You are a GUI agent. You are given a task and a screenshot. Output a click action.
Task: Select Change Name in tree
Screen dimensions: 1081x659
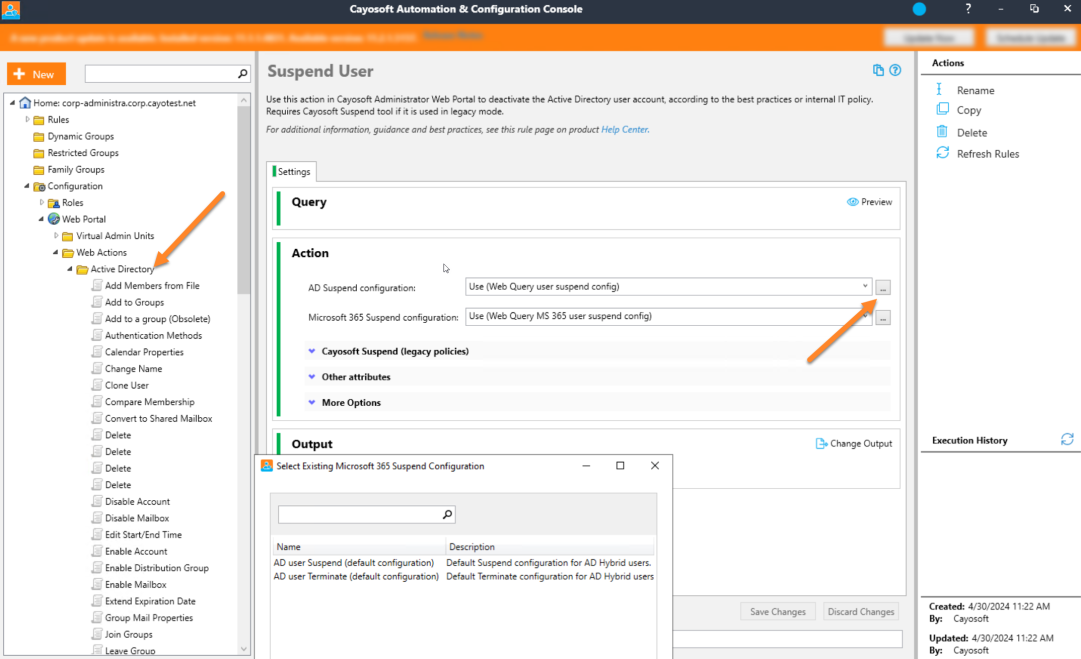tap(134, 369)
